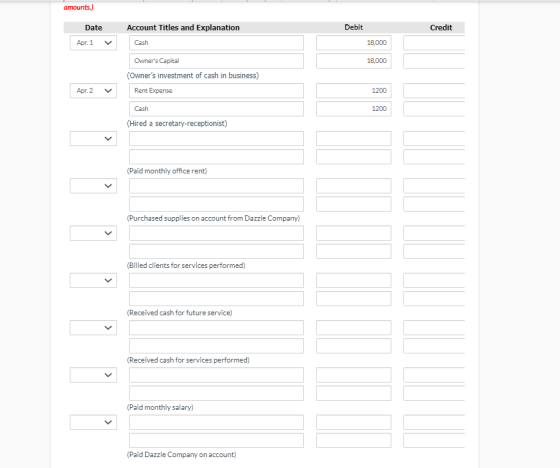Click second account field for Received cash for future service
The width and height of the screenshot is (560, 468).
[x=216, y=299]
